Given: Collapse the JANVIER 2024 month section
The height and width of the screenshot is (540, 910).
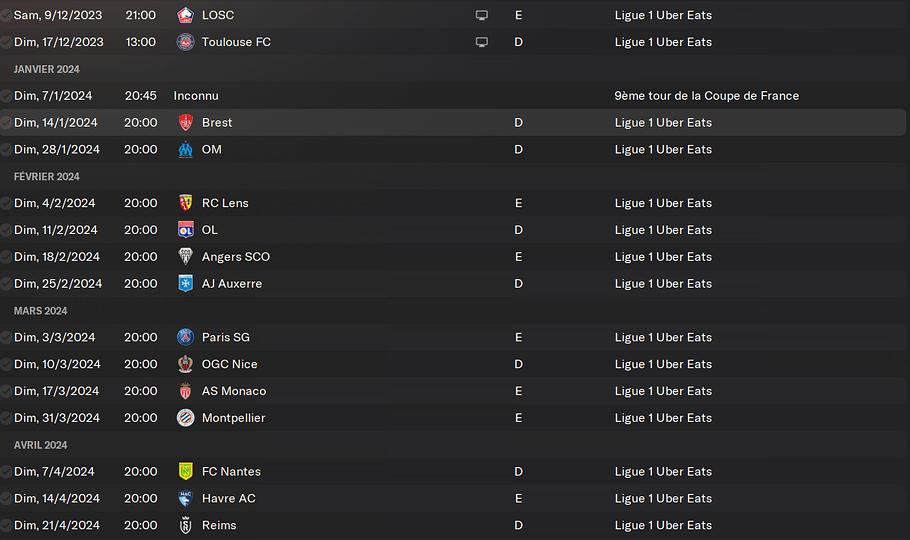Looking at the screenshot, I should pyautogui.click(x=46, y=69).
